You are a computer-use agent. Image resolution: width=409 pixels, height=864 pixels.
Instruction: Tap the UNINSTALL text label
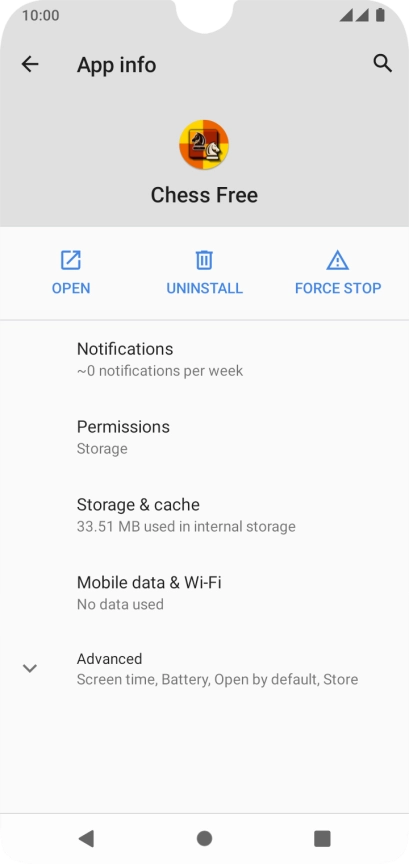click(x=204, y=288)
